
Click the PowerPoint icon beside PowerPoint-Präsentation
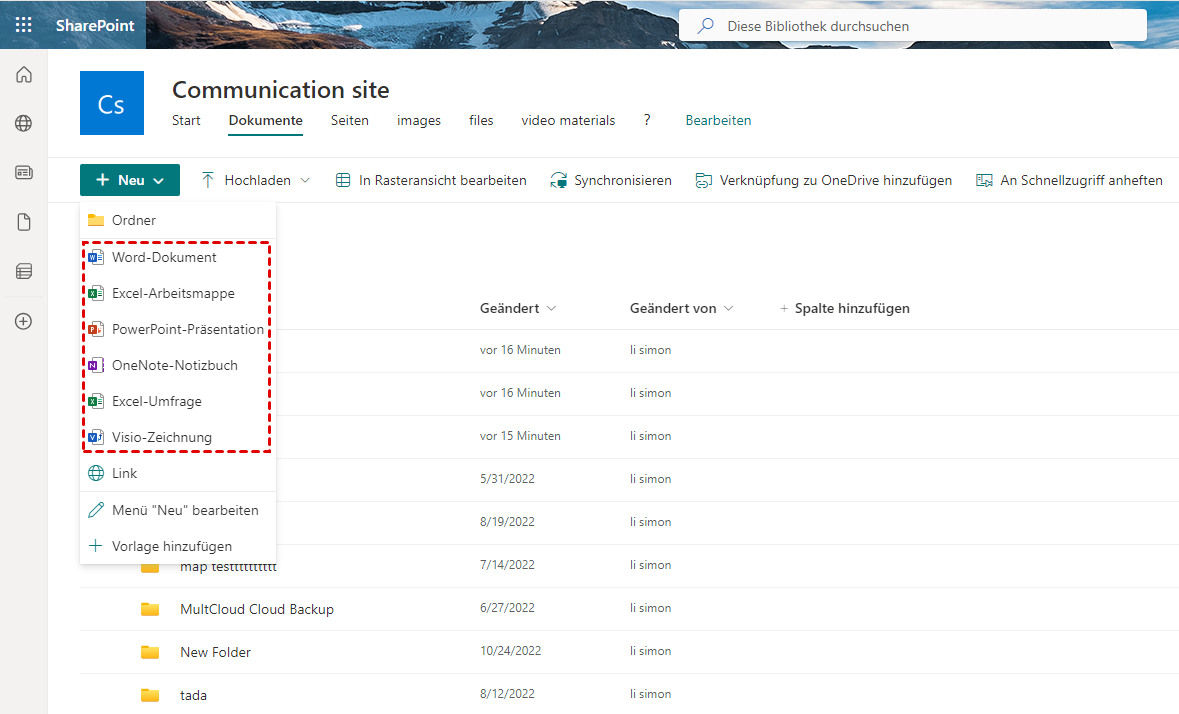95,329
